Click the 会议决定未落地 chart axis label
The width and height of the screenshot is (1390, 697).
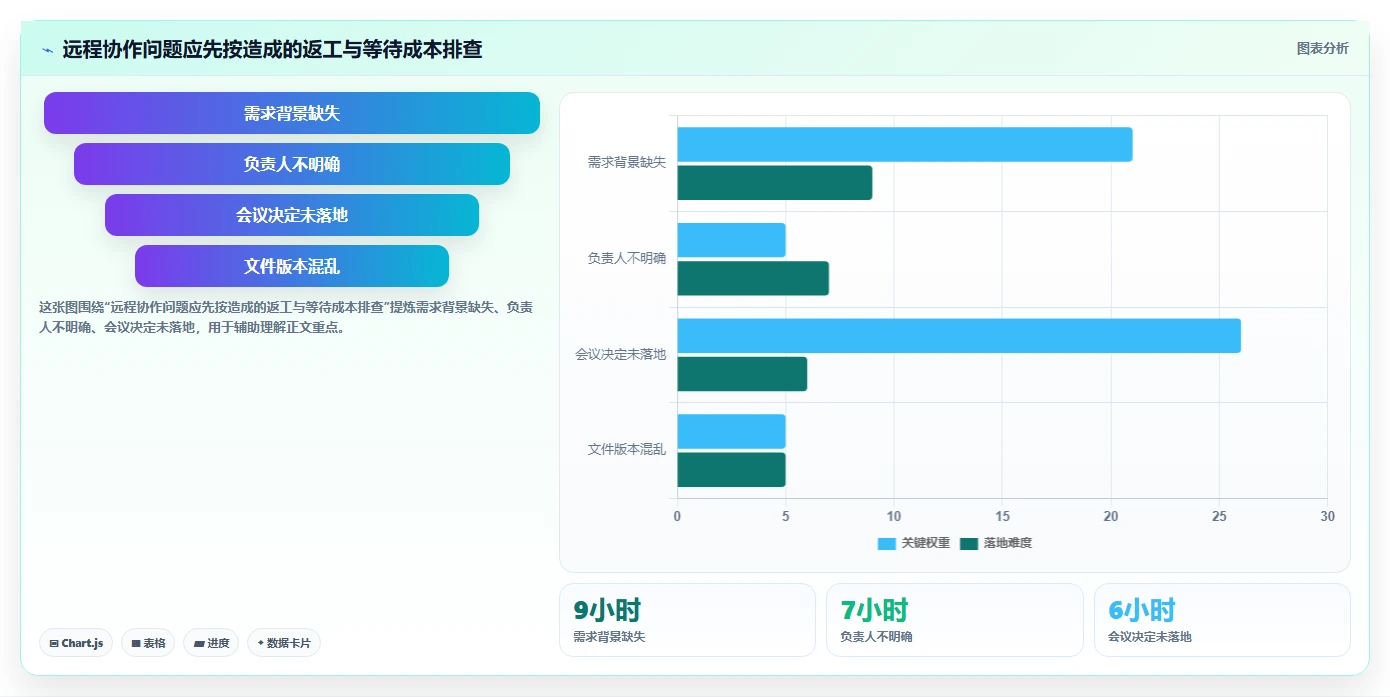pyautogui.click(x=620, y=354)
